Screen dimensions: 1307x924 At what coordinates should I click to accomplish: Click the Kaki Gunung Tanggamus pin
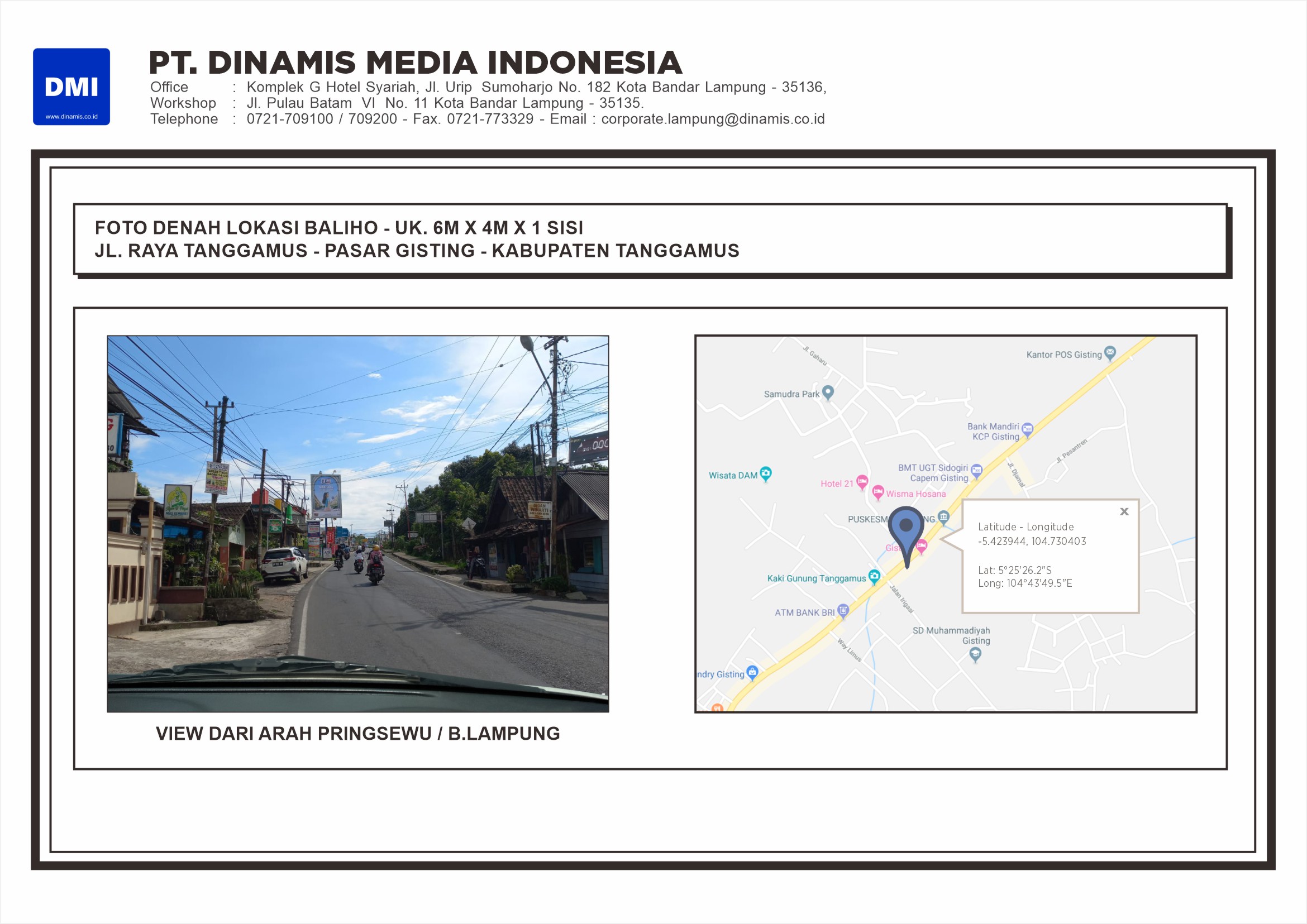coord(874,577)
